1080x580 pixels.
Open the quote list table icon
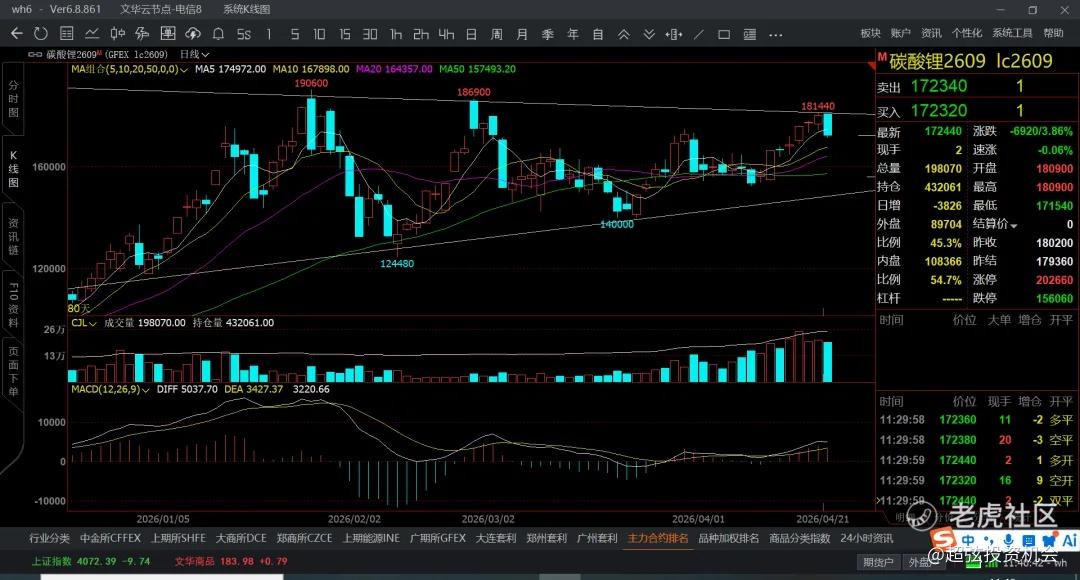coord(67,34)
